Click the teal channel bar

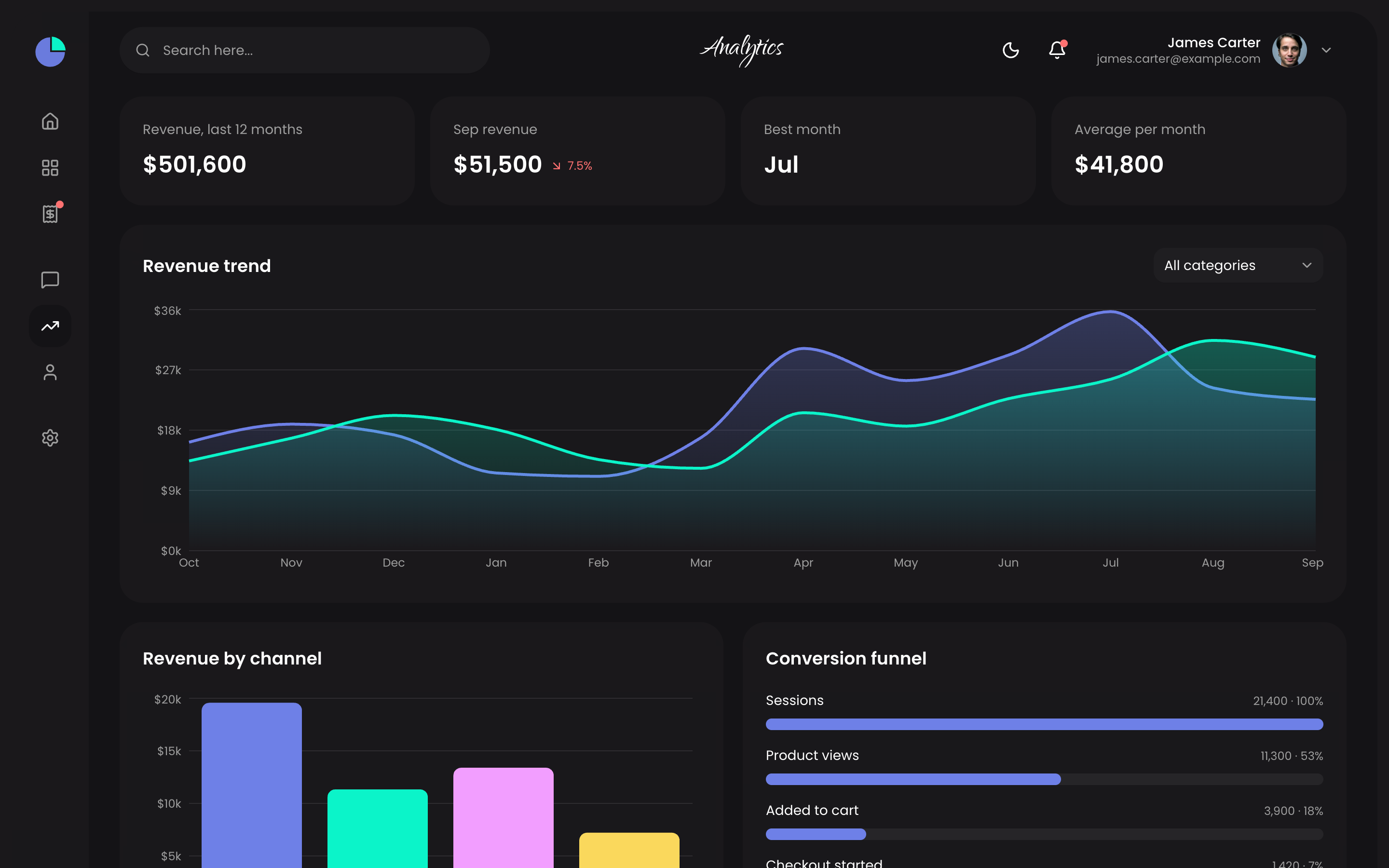377,828
